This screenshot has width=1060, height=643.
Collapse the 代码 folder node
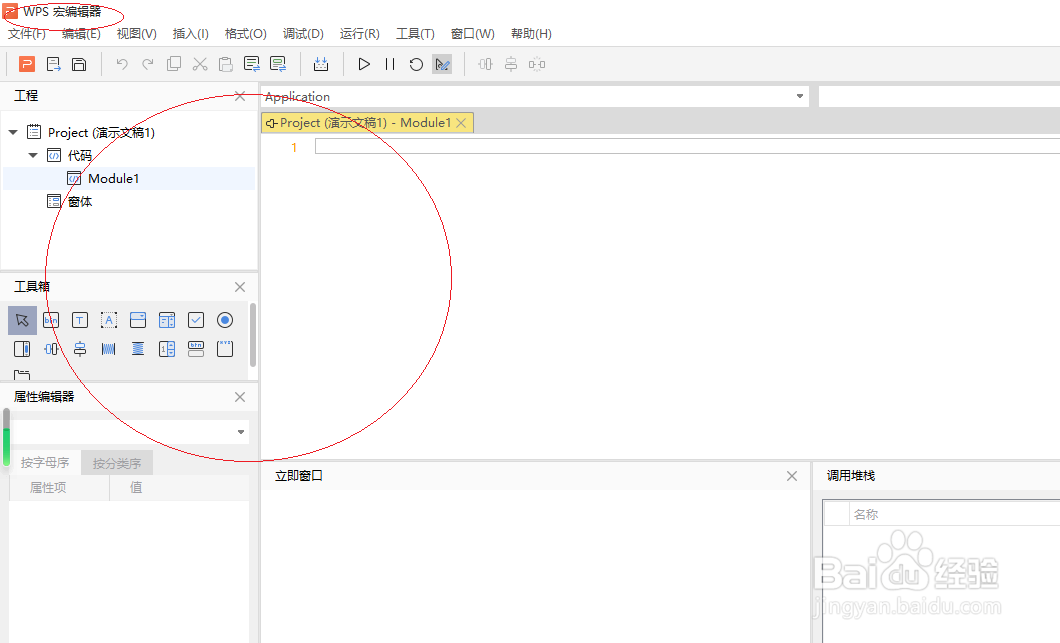[33, 156]
